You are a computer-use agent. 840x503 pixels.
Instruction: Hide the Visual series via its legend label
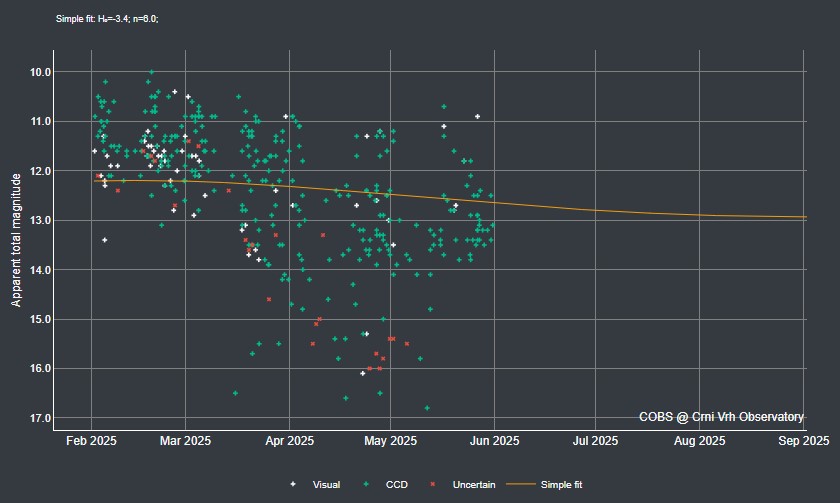click(x=326, y=484)
